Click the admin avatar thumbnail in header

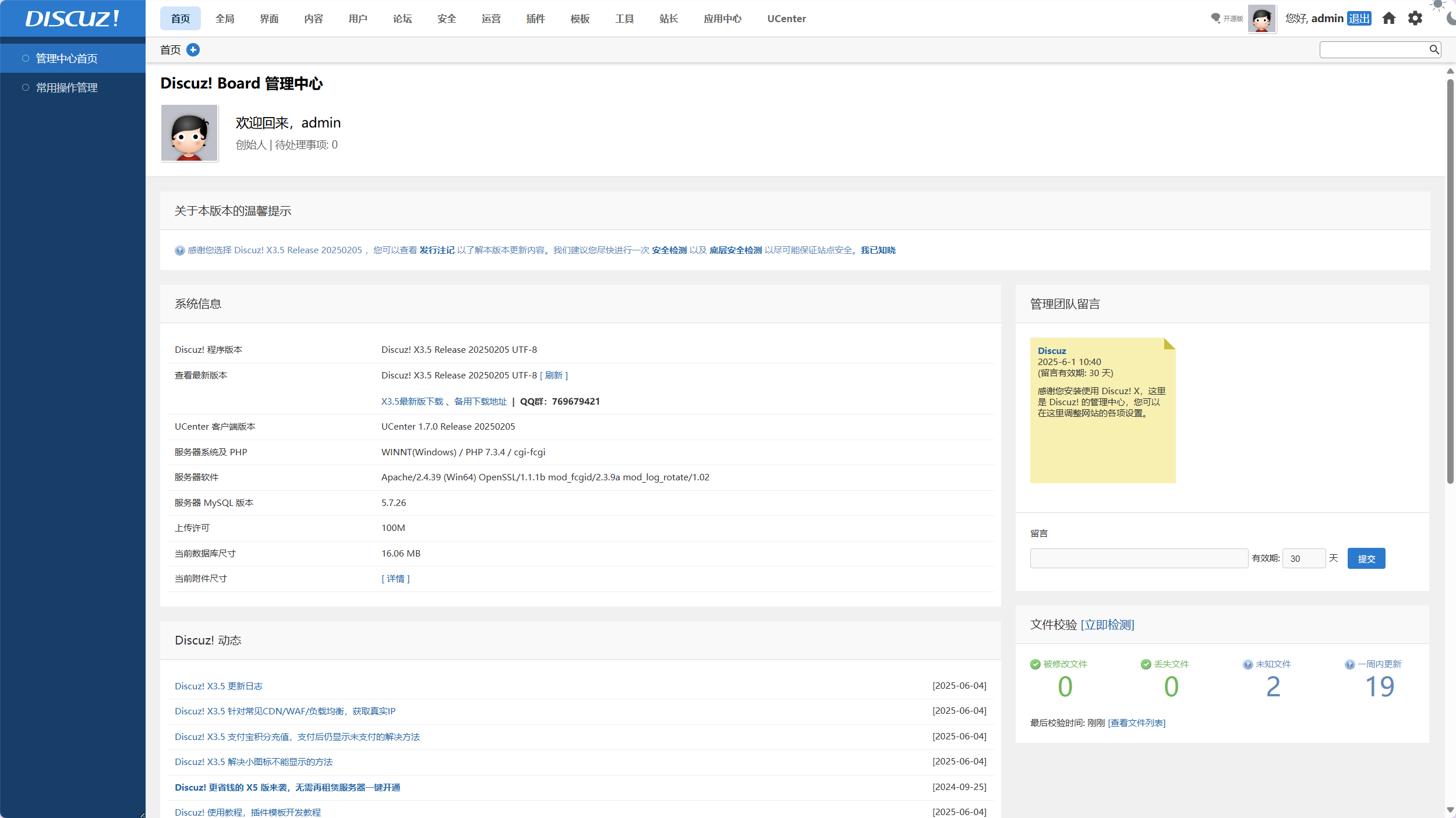point(1261,19)
